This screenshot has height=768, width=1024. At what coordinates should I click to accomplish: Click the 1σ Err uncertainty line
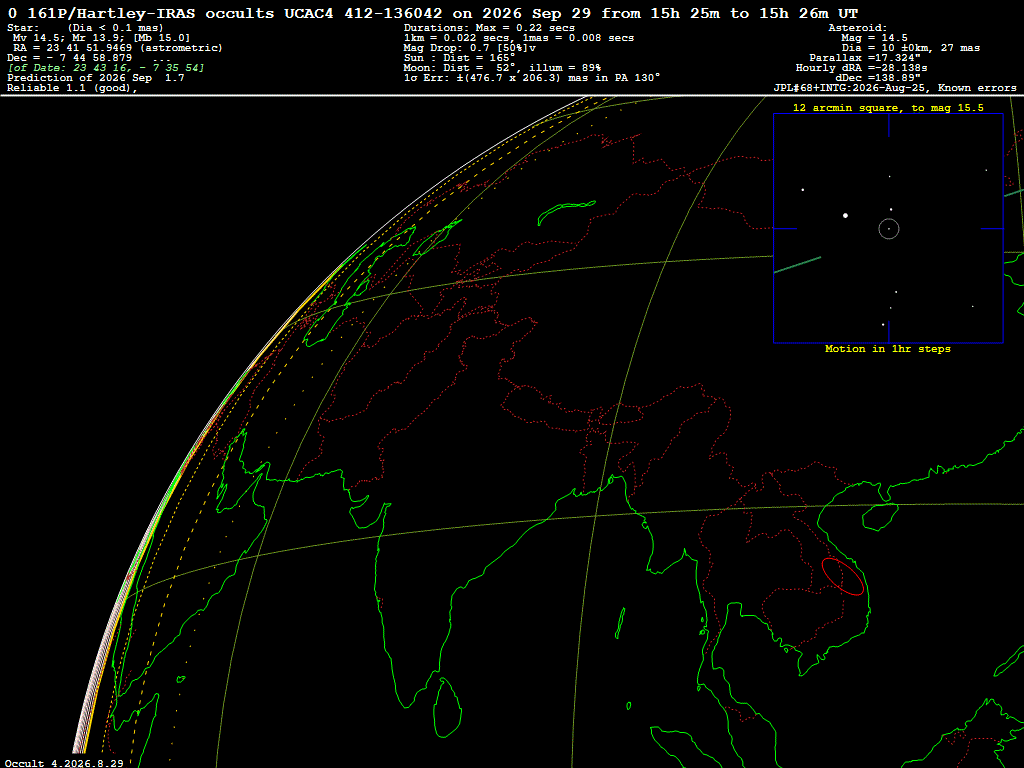(x=532, y=78)
